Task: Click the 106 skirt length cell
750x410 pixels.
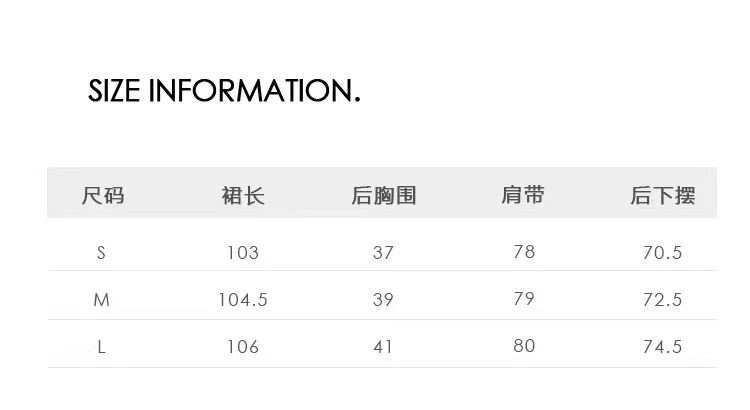Action: (x=243, y=347)
